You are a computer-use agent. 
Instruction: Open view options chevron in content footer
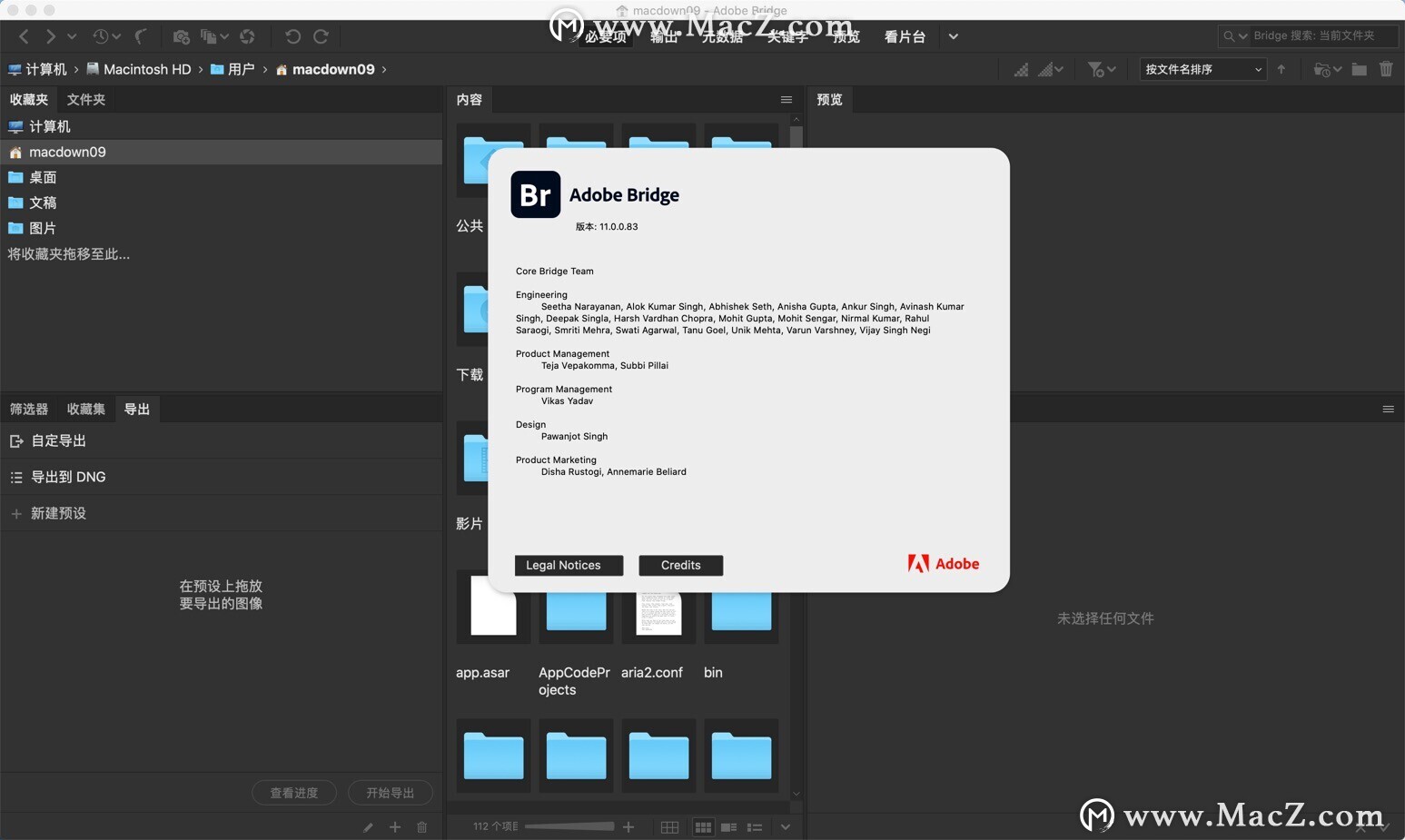pyautogui.click(x=786, y=827)
